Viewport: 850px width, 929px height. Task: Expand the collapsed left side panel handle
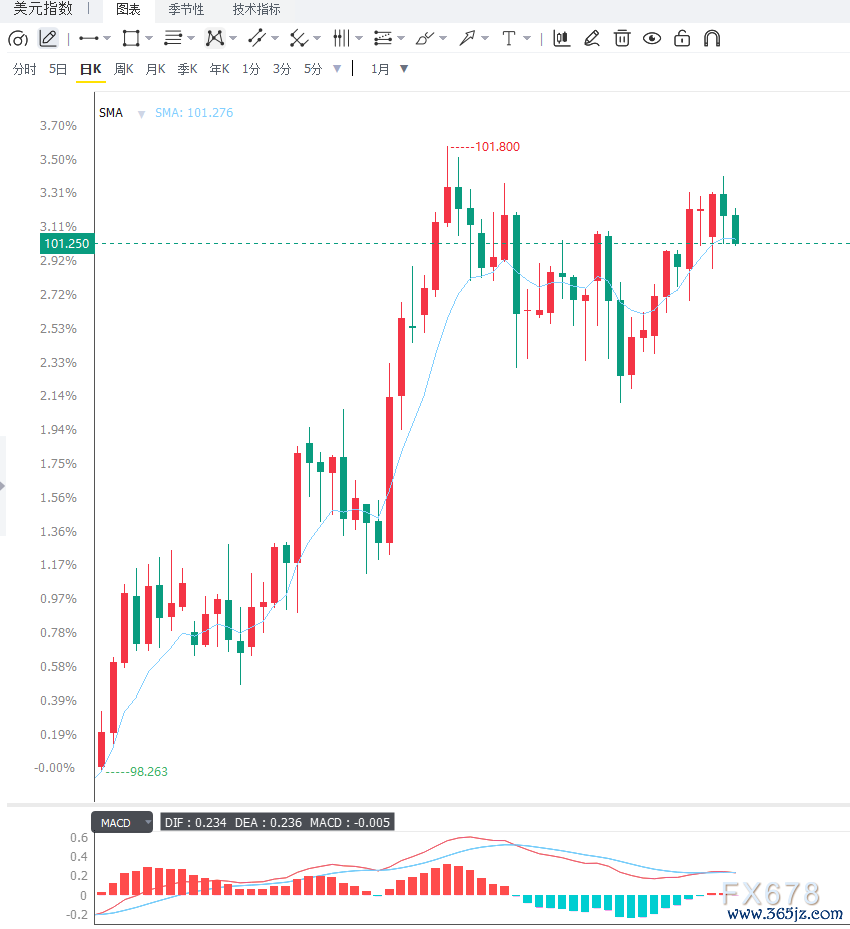click(x=3, y=486)
